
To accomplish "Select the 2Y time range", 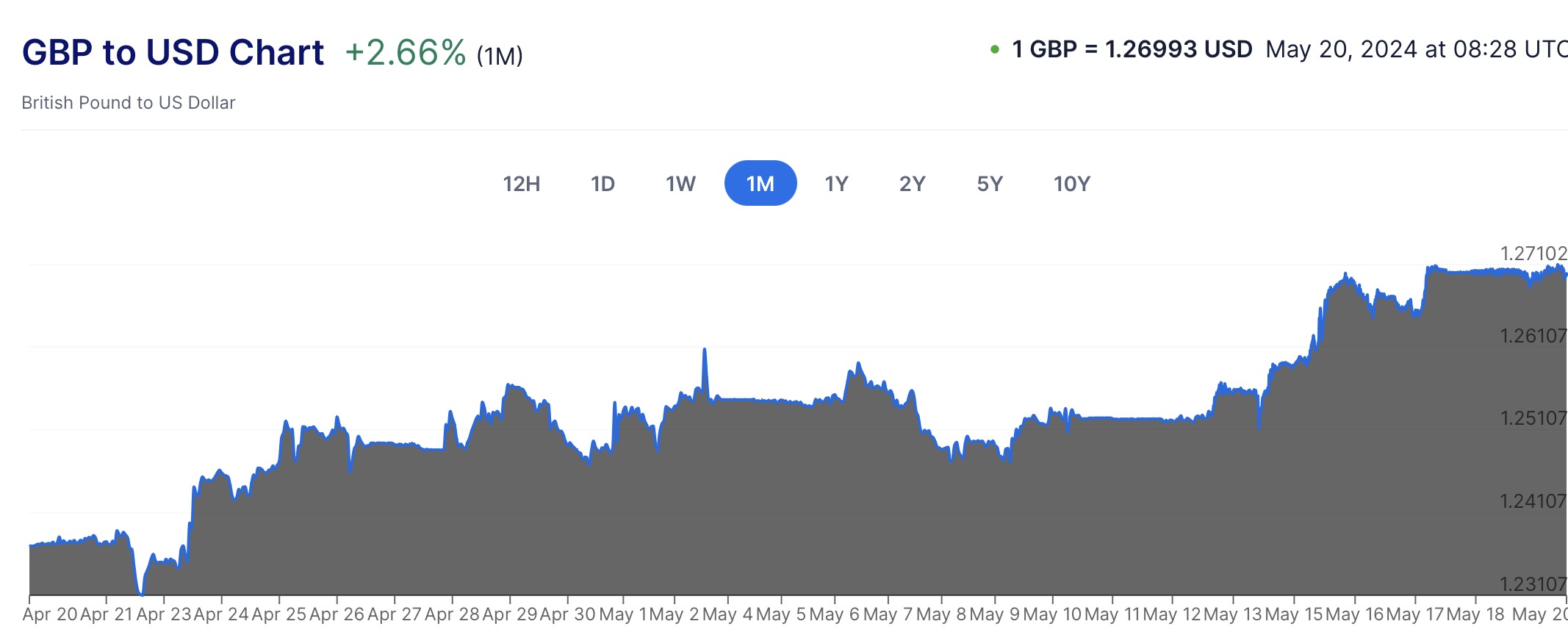I will tap(912, 184).
